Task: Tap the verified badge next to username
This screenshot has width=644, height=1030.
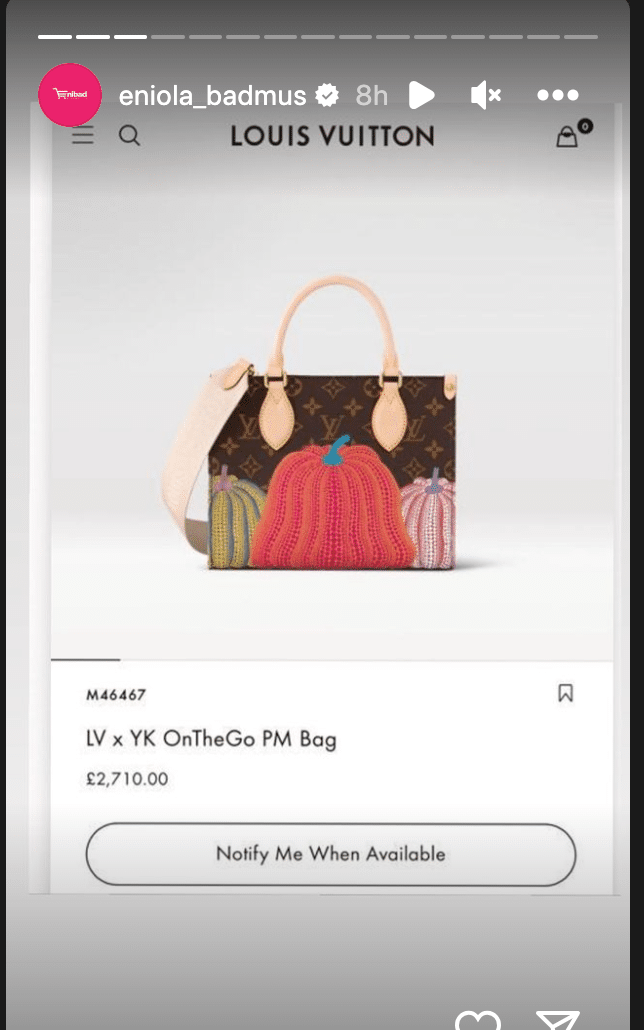Action: click(x=327, y=96)
